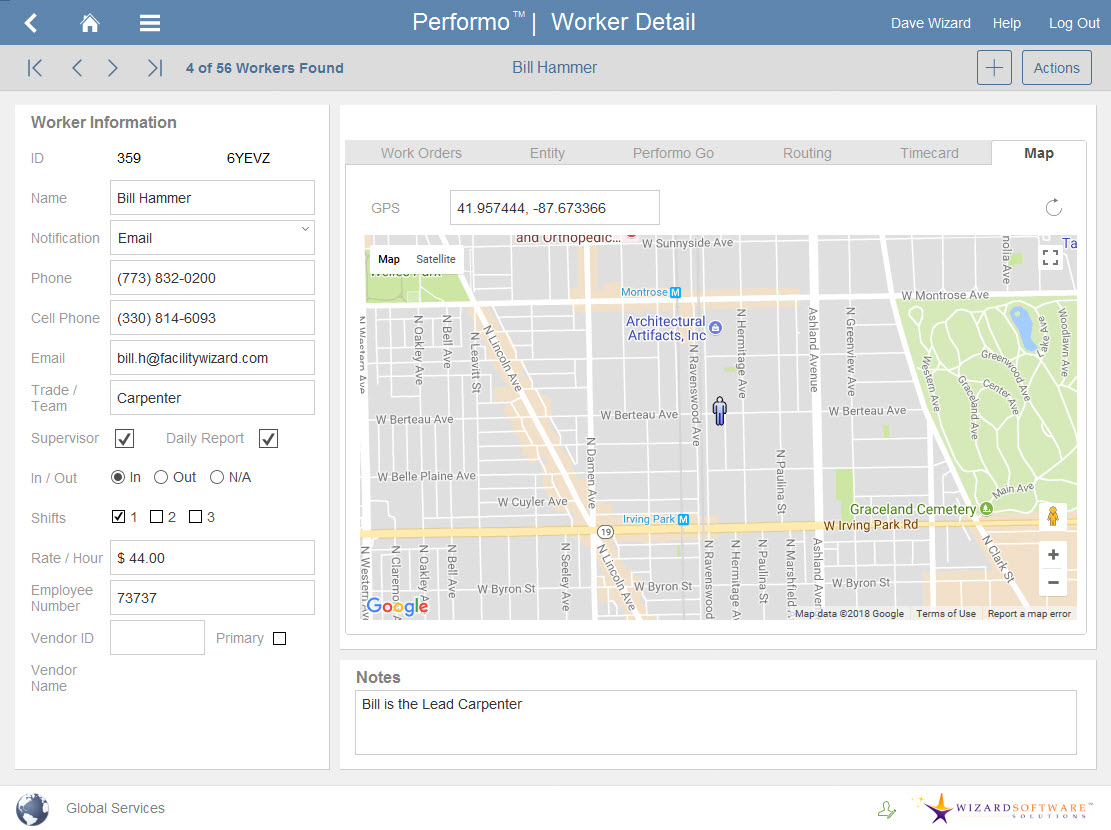Zoom in on the map

click(1053, 555)
